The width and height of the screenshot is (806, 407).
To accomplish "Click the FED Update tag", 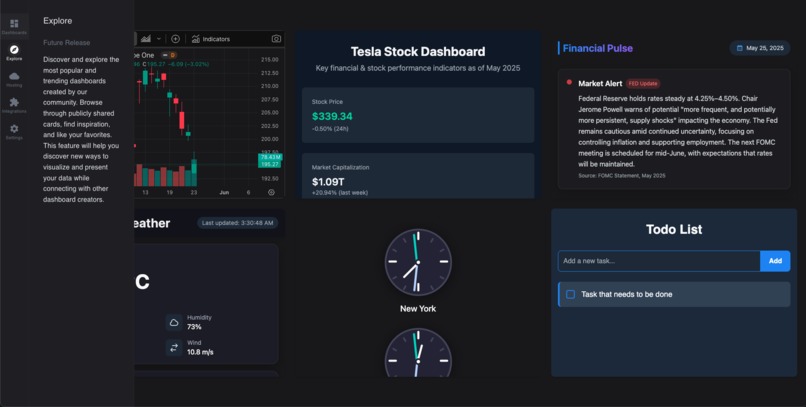I will (x=643, y=84).
